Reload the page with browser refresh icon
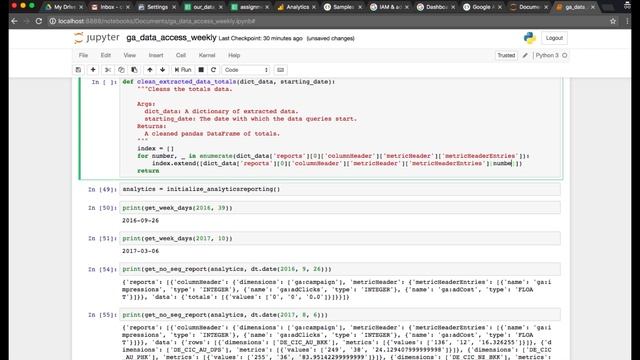This screenshot has width=640, height=360. [x=39, y=21]
